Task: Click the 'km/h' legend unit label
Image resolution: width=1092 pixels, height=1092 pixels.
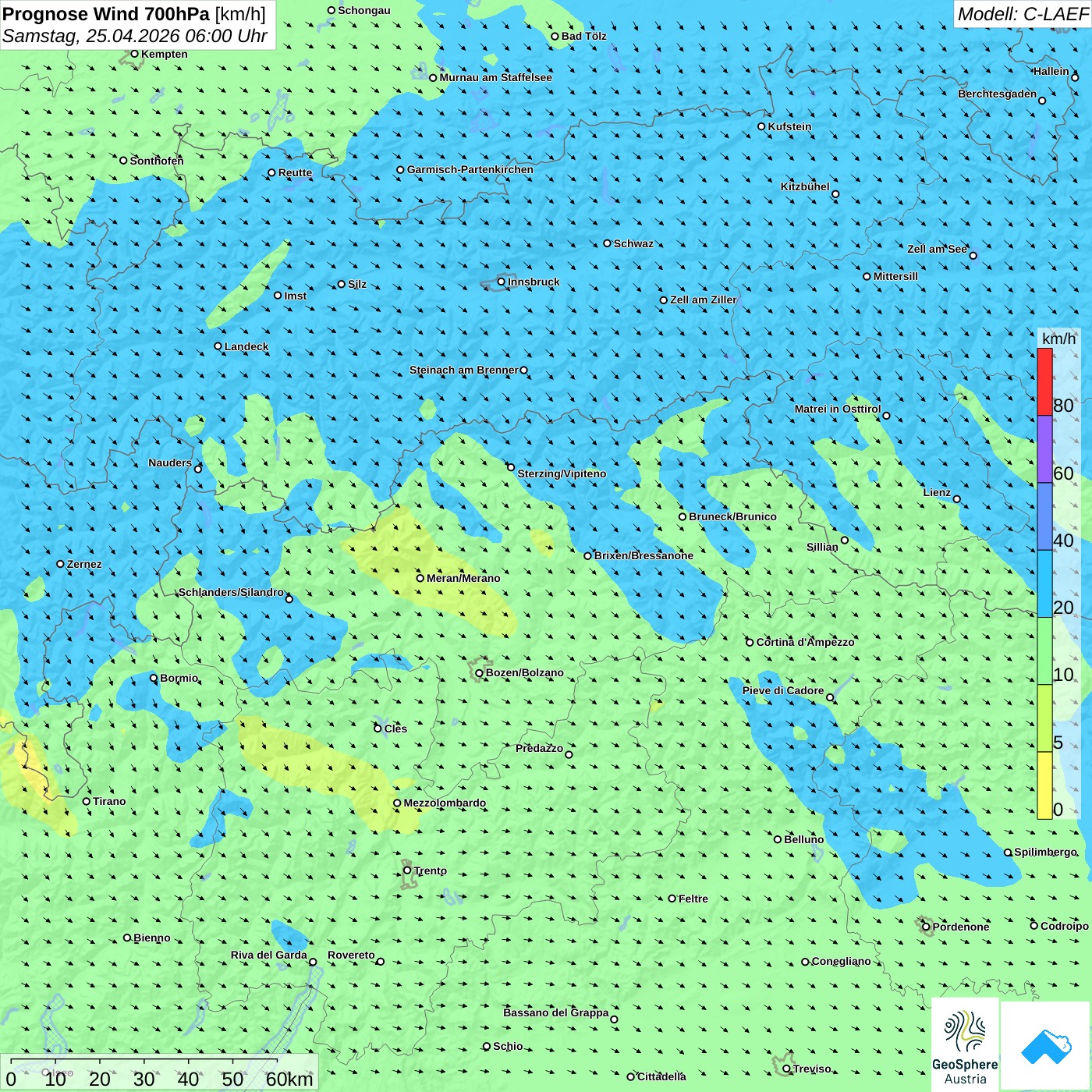Action: 1058,339
